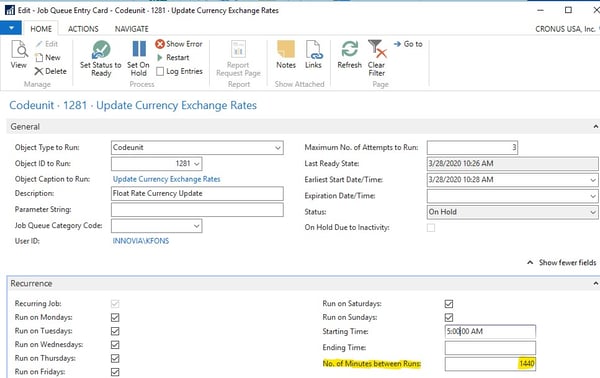Click the Starting Time field
This screenshot has width=600, height=378.
[x=490, y=332]
